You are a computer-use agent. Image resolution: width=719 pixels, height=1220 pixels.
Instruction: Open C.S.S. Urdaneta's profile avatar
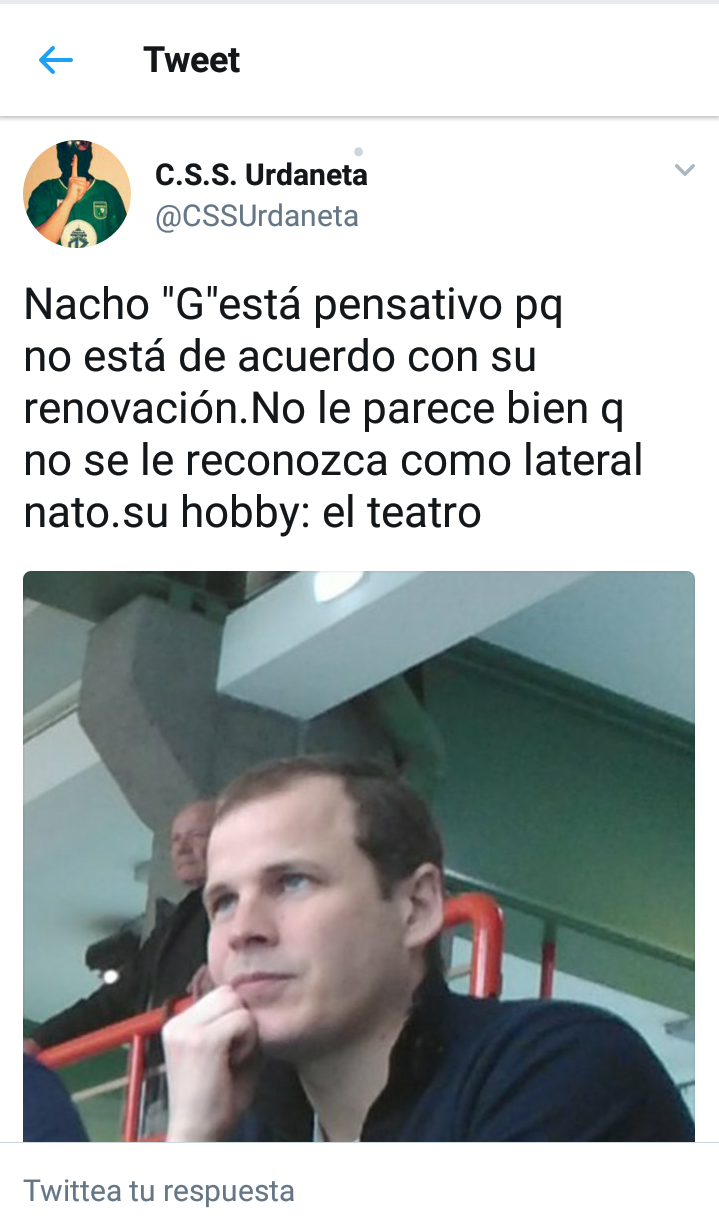[77, 193]
